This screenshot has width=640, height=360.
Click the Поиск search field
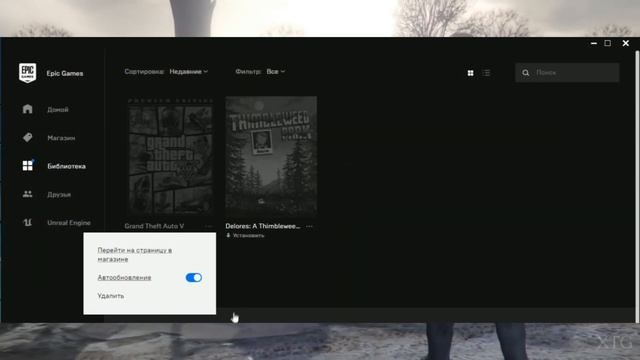tap(567, 73)
